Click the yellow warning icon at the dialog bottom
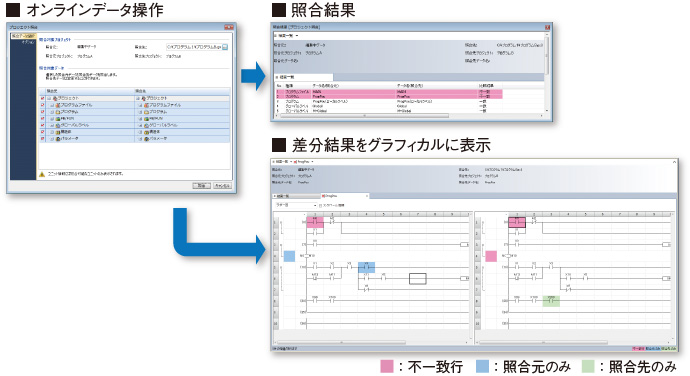Screen dimensions: 690x376 coord(42,174)
